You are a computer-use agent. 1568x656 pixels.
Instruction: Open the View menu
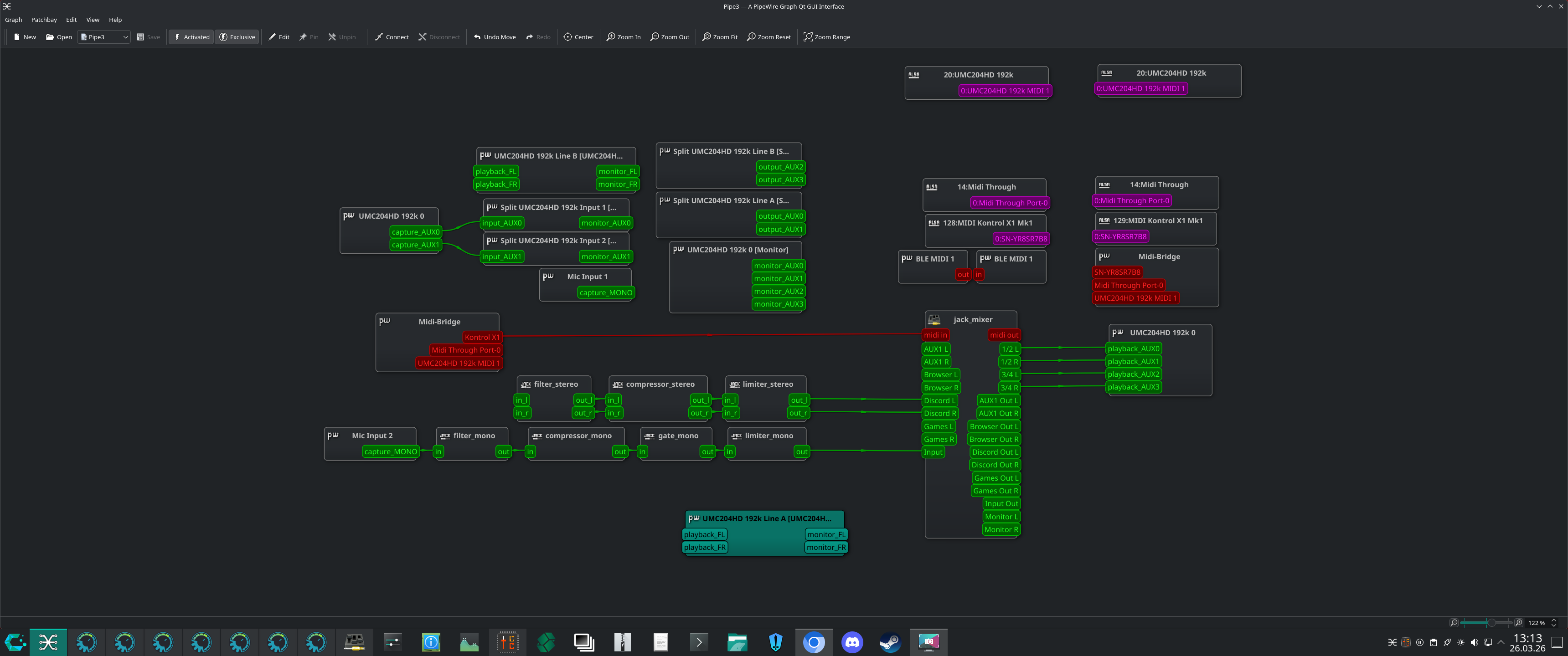point(93,20)
